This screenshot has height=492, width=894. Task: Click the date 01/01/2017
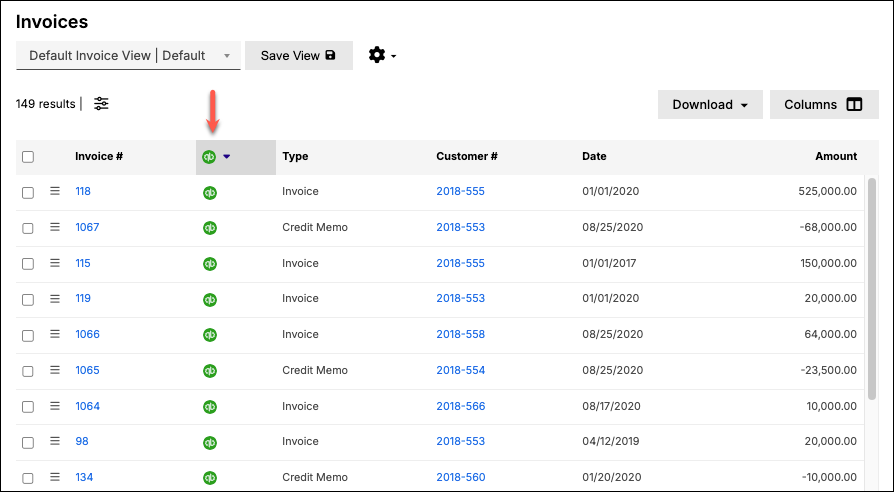(x=609, y=263)
